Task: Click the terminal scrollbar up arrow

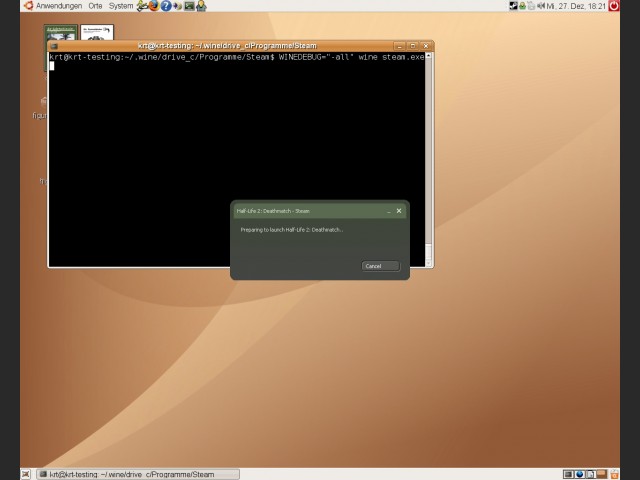Action: (429, 56)
